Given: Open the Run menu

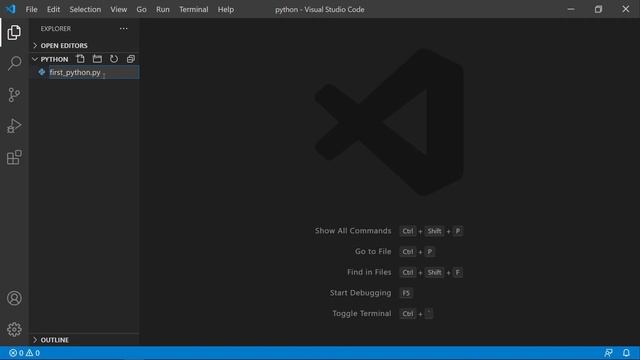Looking at the screenshot, I should point(162,9).
